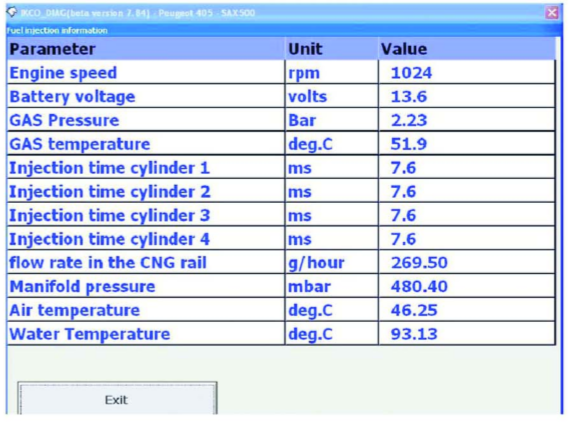570x435 pixels.
Task: Click the 1024 engine speed value
Action: coord(412,73)
